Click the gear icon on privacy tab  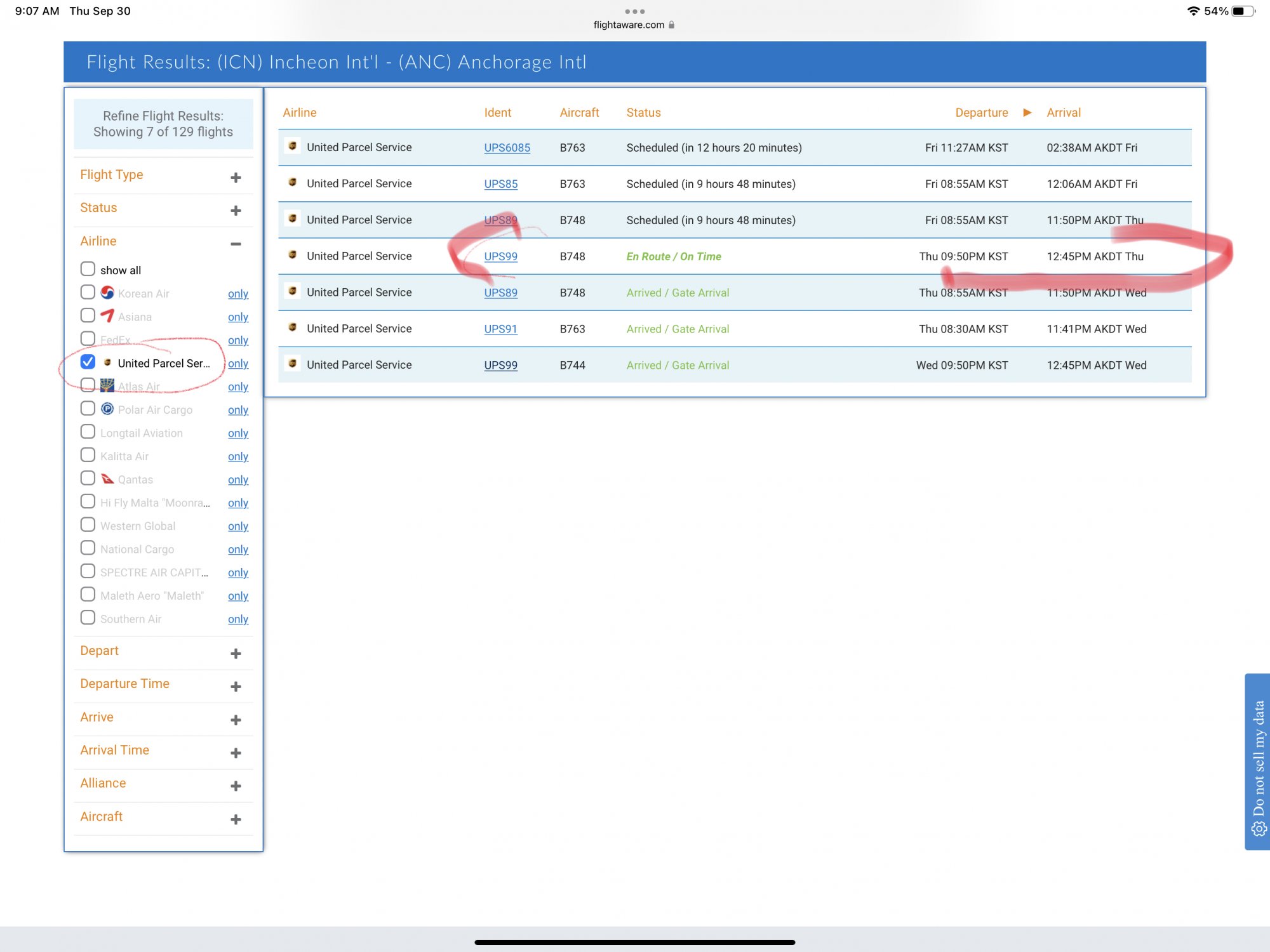click(x=1258, y=829)
